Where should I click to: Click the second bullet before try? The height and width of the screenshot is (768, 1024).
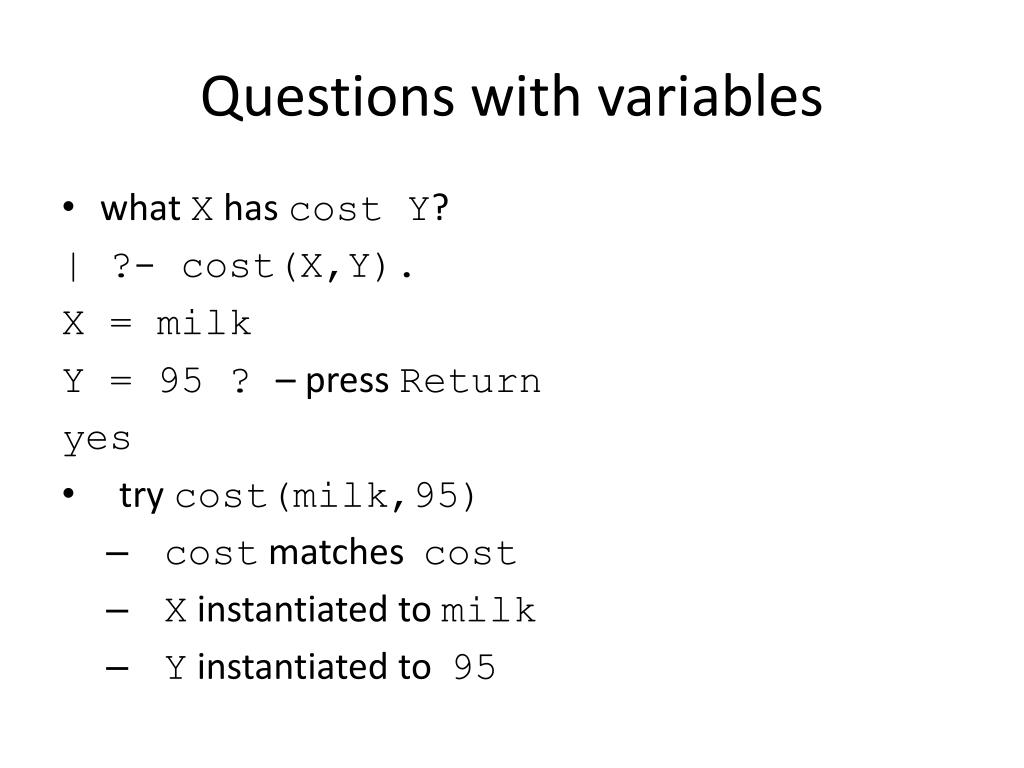69,494
